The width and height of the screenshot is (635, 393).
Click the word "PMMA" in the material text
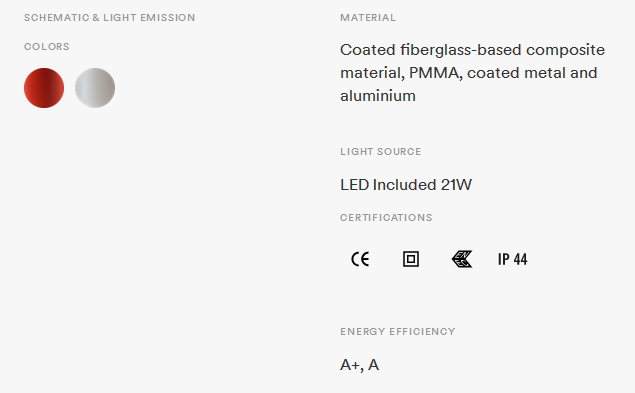434,73
